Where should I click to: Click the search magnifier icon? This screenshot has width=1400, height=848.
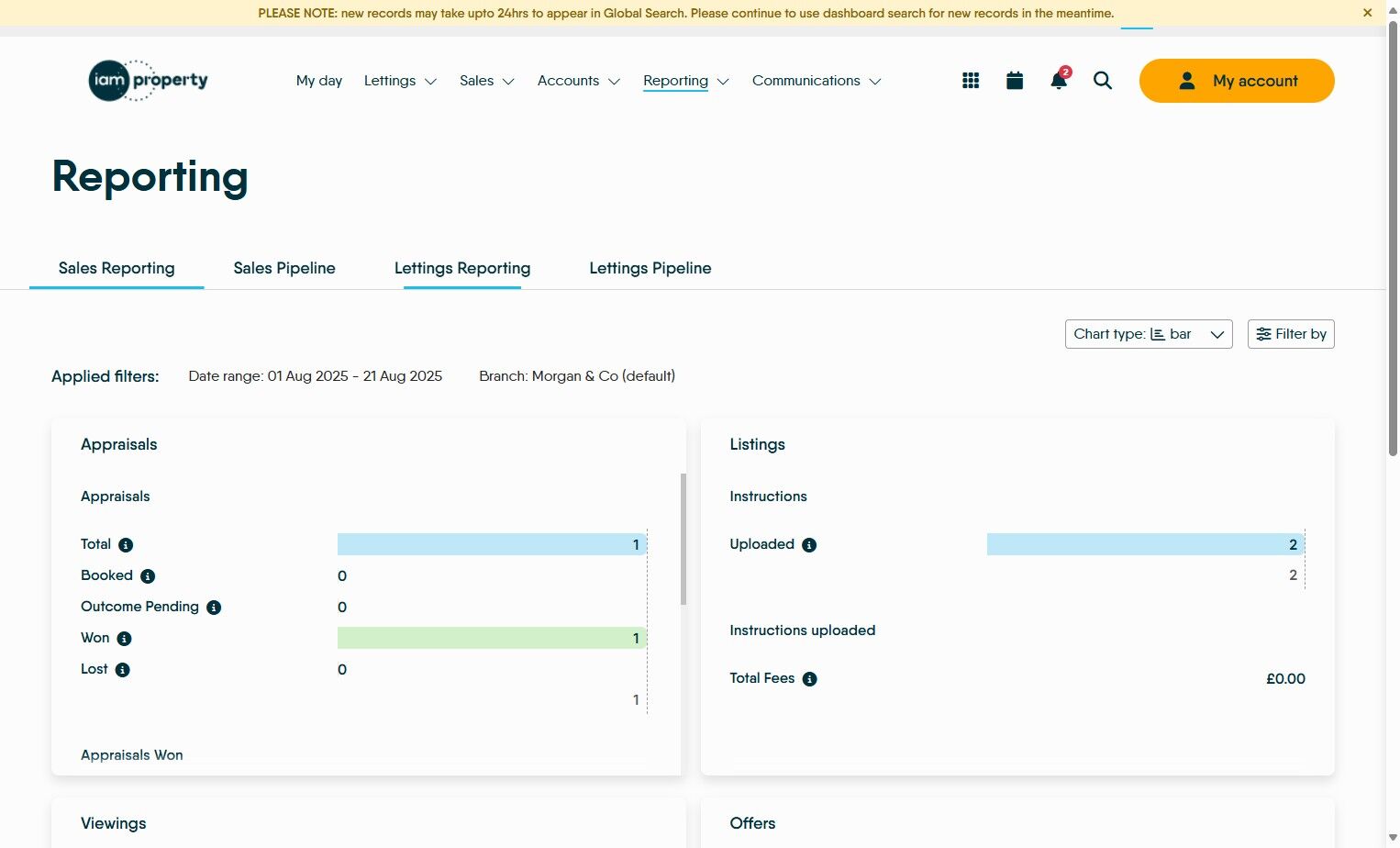point(1103,81)
